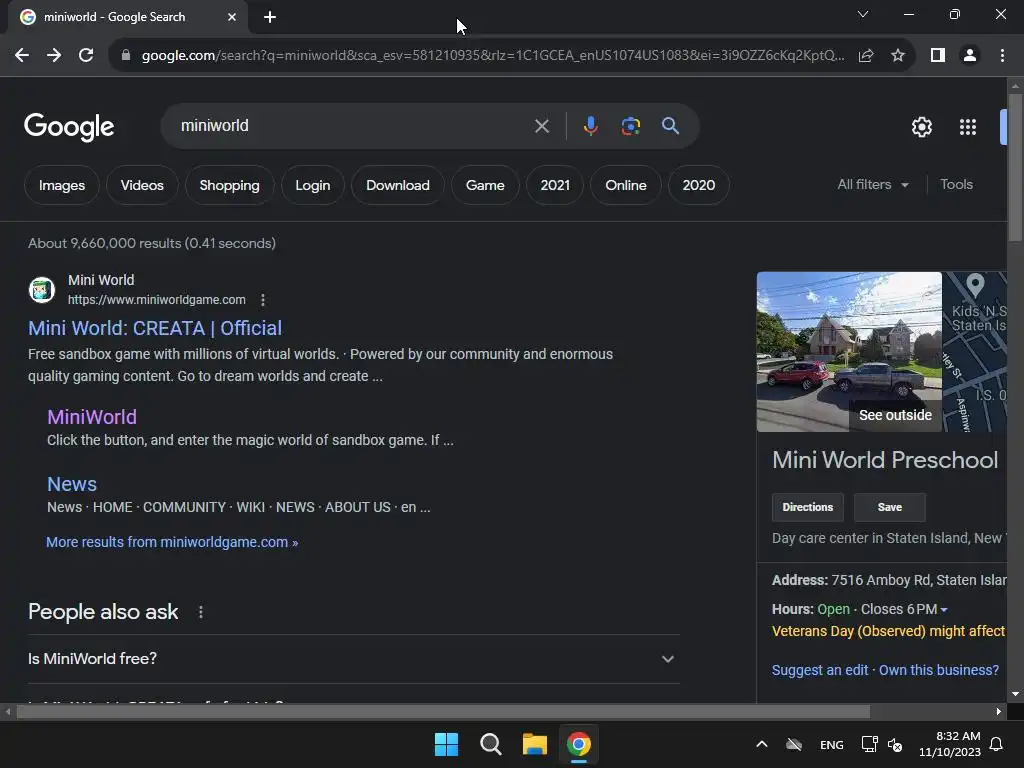Open the All filters dropdown
The image size is (1024, 768).
[x=872, y=185]
